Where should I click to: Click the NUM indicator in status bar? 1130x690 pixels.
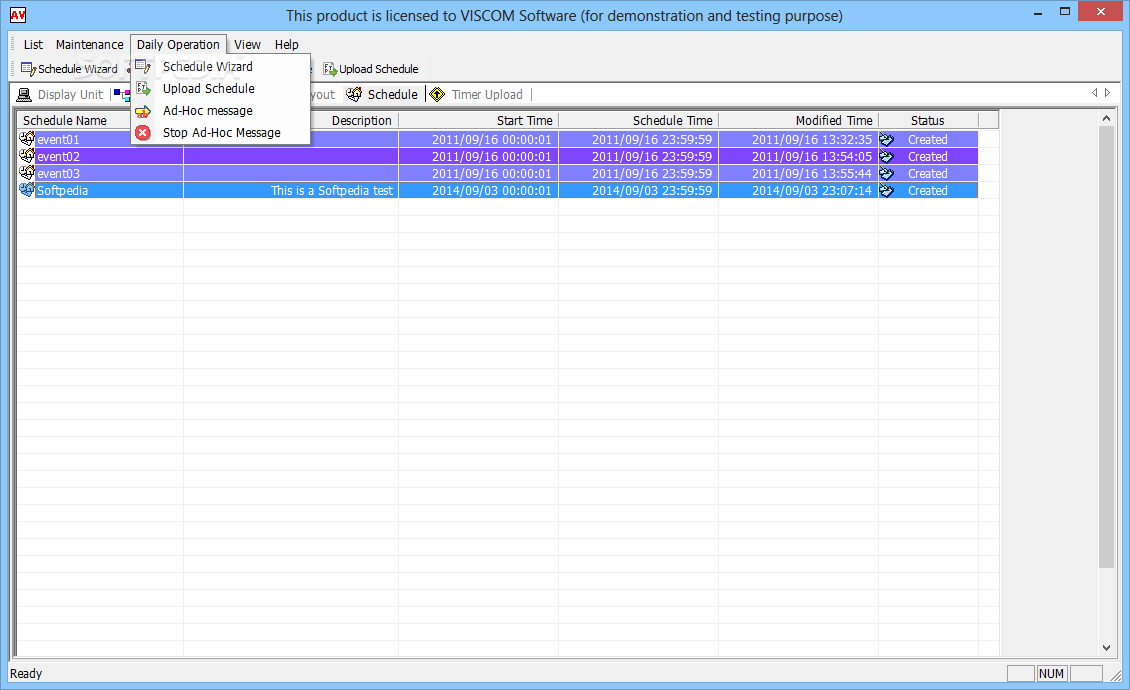point(1051,673)
